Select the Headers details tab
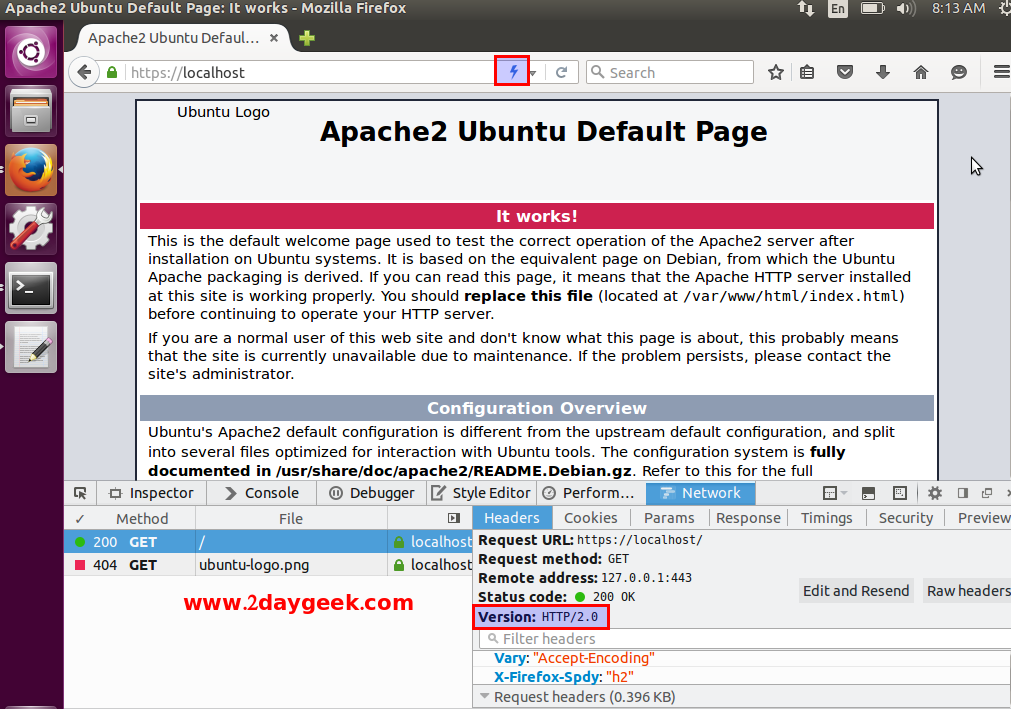The image size is (1011, 709). click(x=512, y=518)
